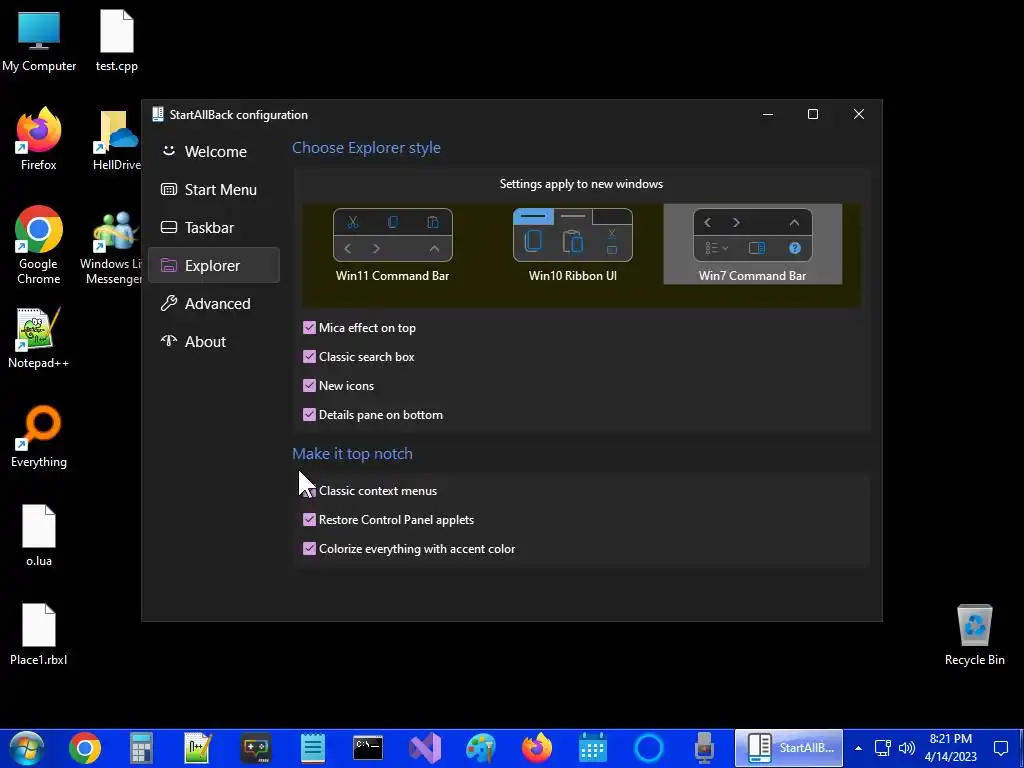The height and width of the screenshot is (768, 1024).
Task: Open the Command Prompt taskbar icon
Action: click(368, 748)
